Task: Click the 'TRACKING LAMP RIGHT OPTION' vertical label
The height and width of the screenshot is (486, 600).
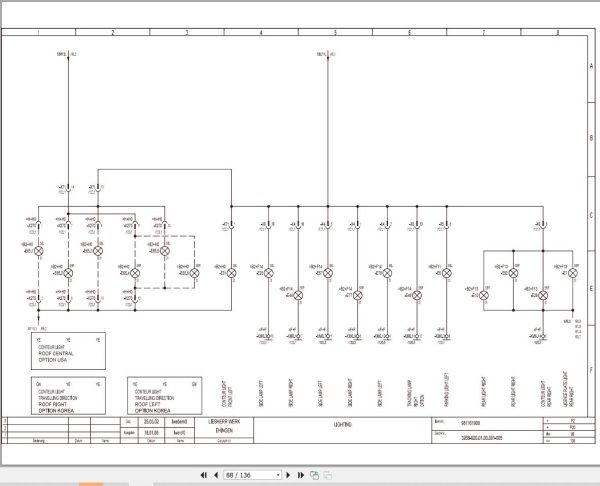Action: point(416,393)
